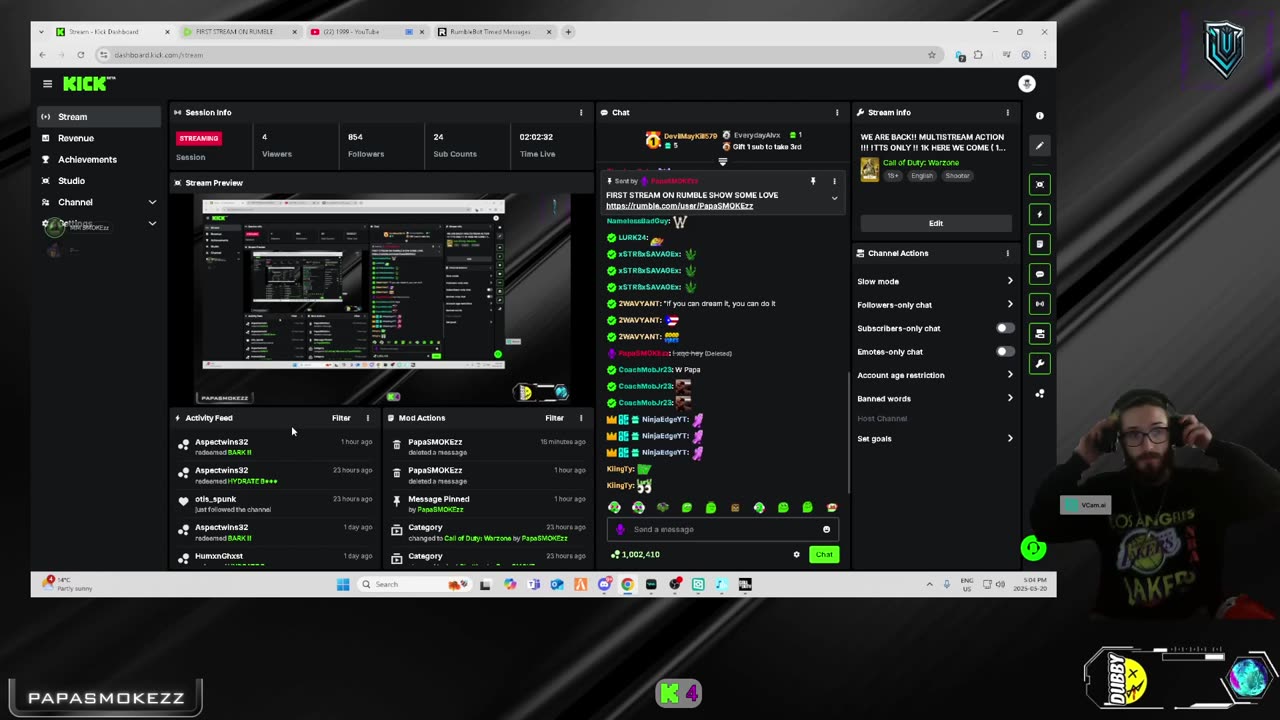Open Banned words settings
The width and height of the screenshot is (1280, 720).
[x=935, y=398]
